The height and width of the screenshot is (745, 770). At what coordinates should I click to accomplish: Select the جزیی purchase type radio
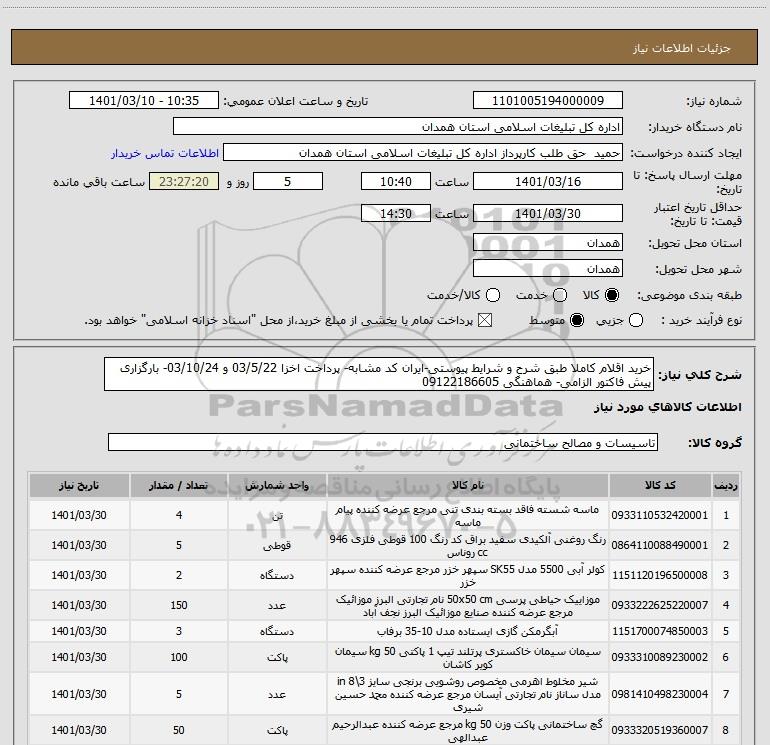pos(636,320)
